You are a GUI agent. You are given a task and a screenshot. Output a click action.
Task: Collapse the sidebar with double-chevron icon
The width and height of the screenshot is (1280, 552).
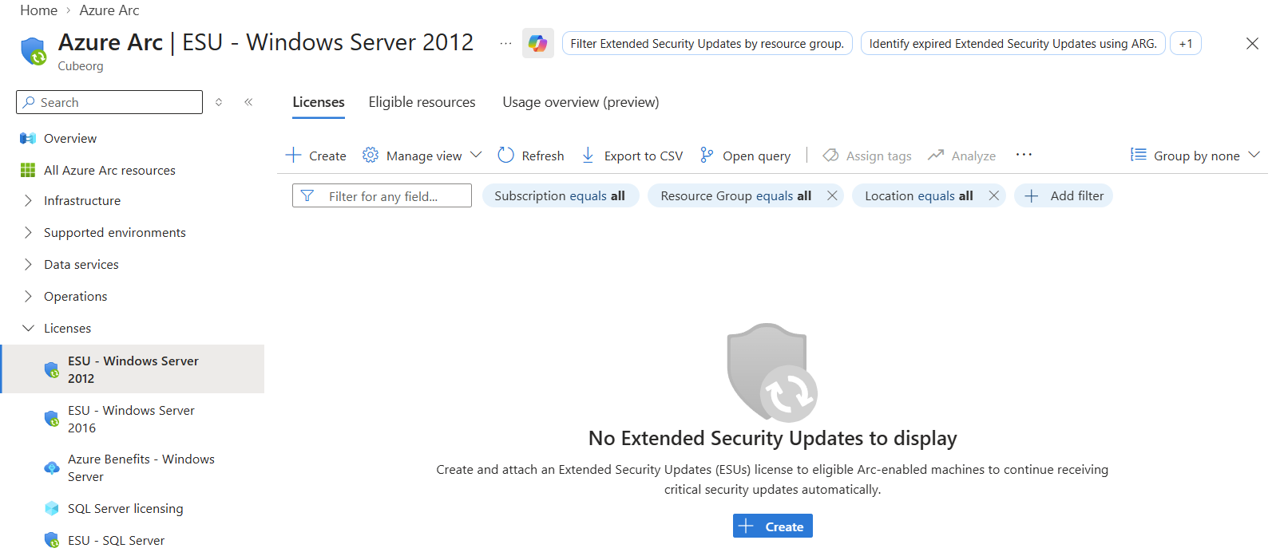pos(249,102)
